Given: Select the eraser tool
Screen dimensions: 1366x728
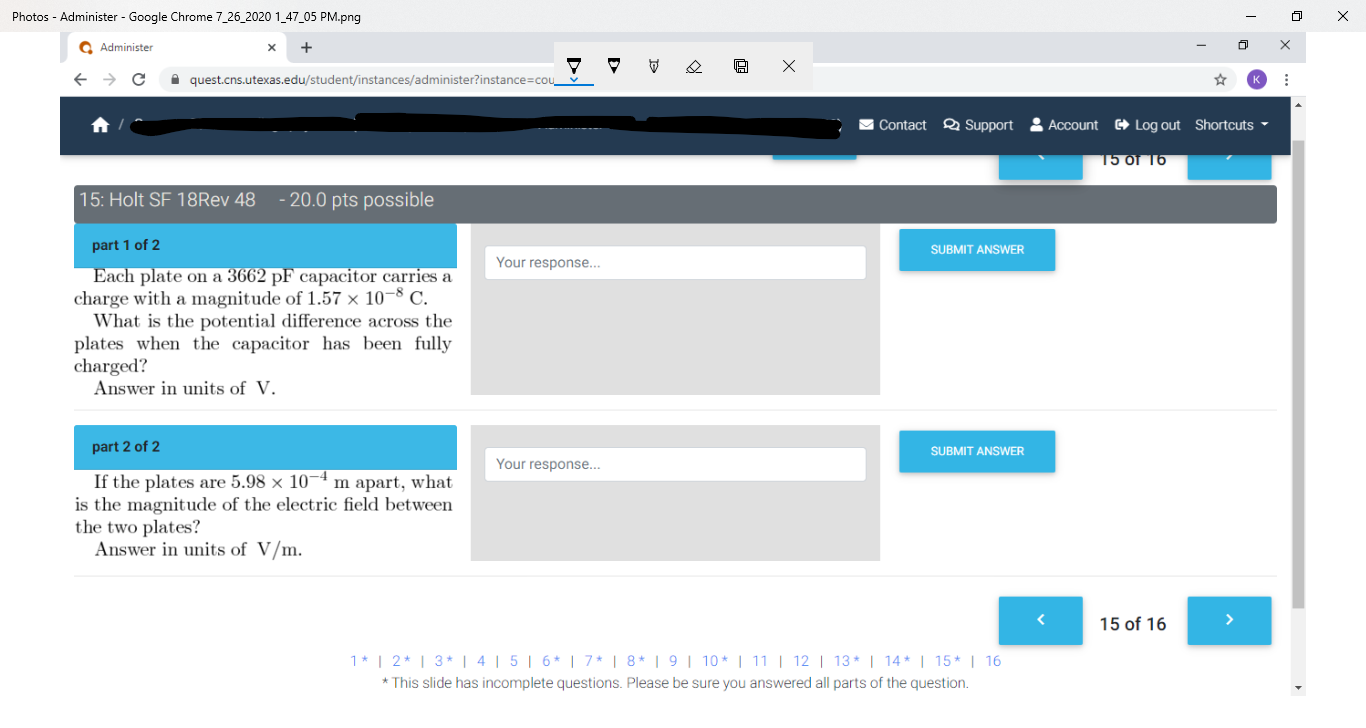Looking at the screenshot, I should point(694,66).
